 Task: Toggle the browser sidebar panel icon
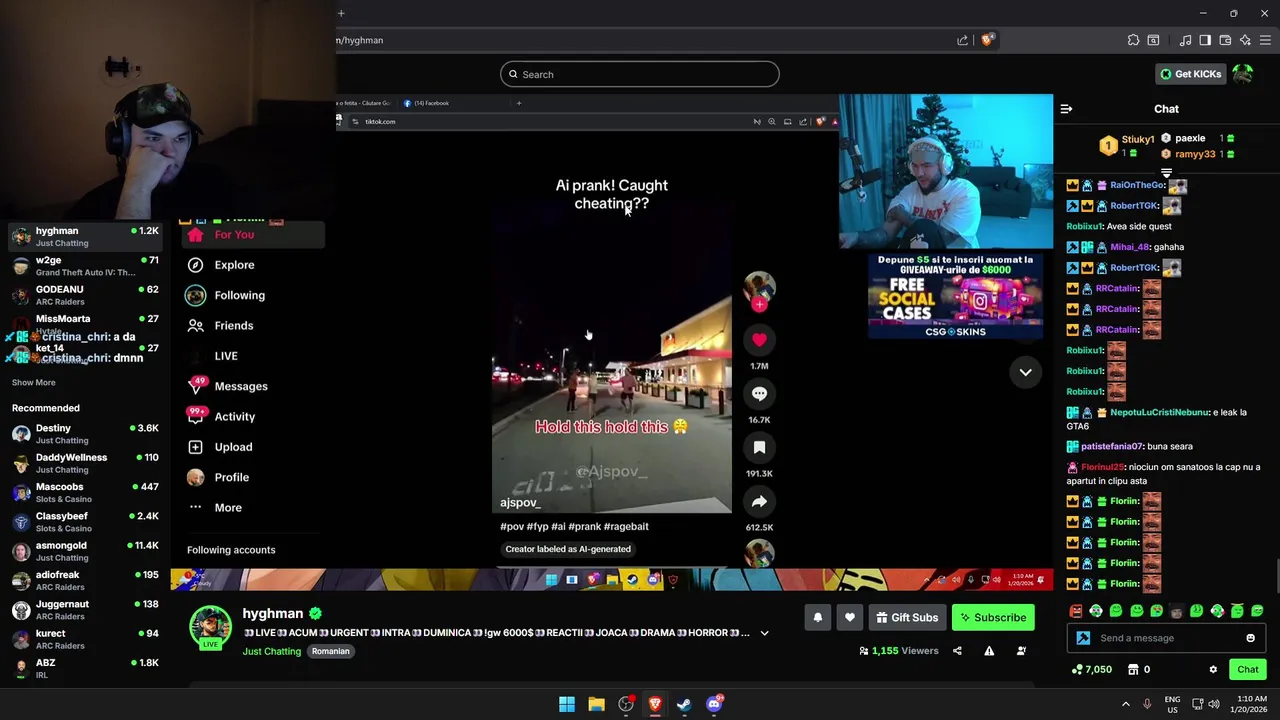click(1205, 40)
